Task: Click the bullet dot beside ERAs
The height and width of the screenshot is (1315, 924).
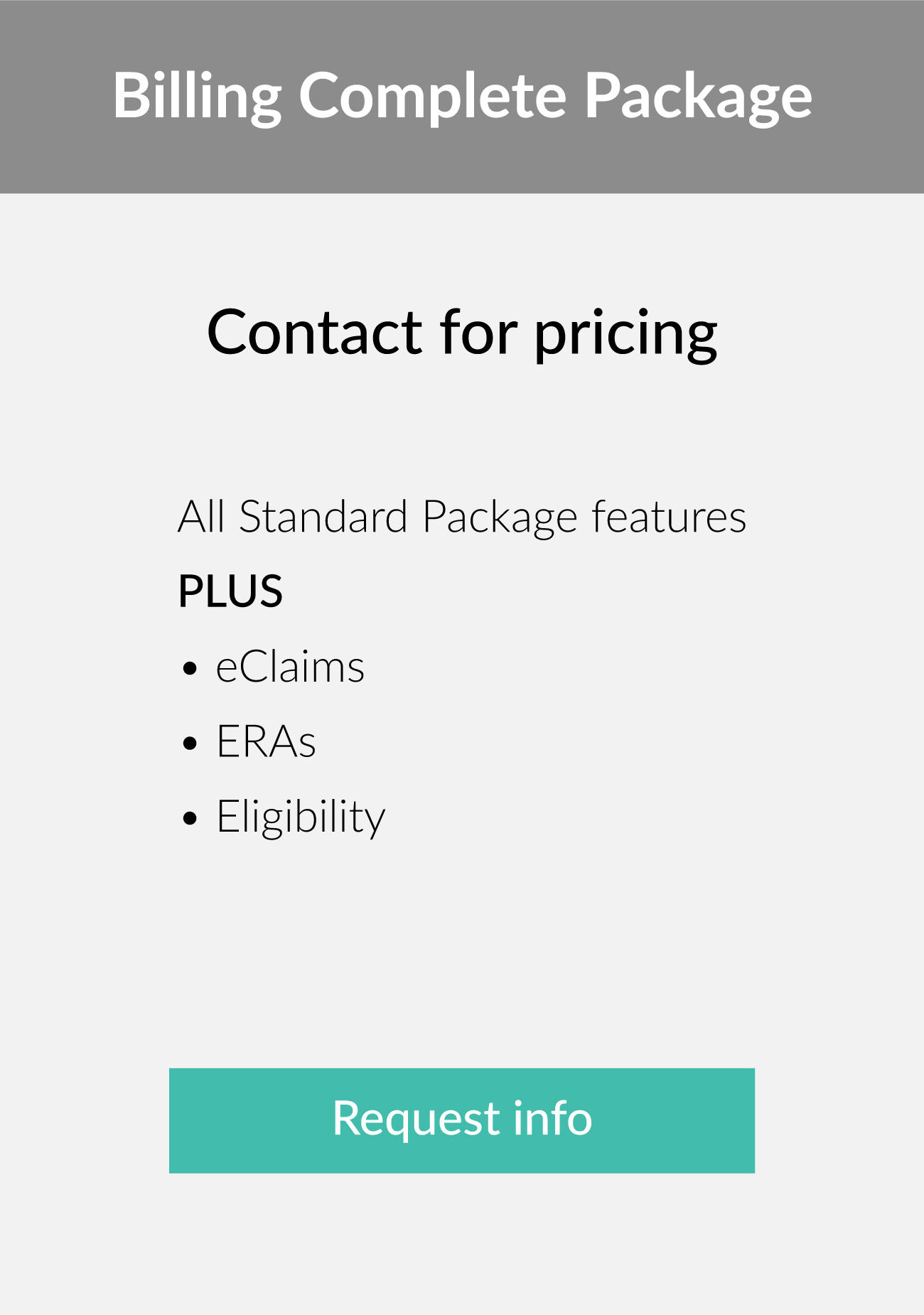Action: [x=190, y=744]
